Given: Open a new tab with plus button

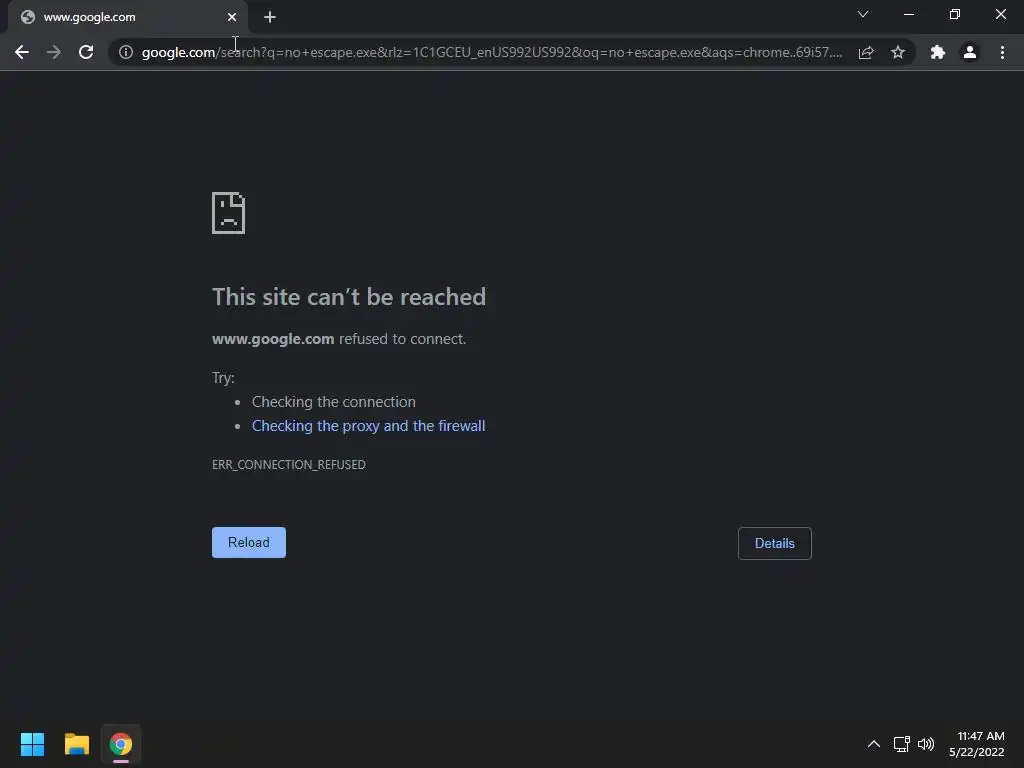Looking at the screenshot, I should click(270, 17).
